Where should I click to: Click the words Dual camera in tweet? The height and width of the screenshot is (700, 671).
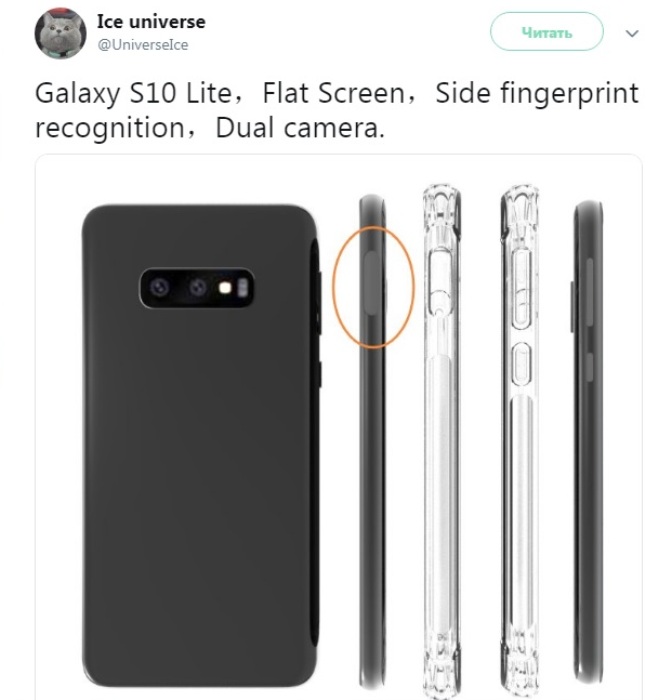[x=300, y=128]
